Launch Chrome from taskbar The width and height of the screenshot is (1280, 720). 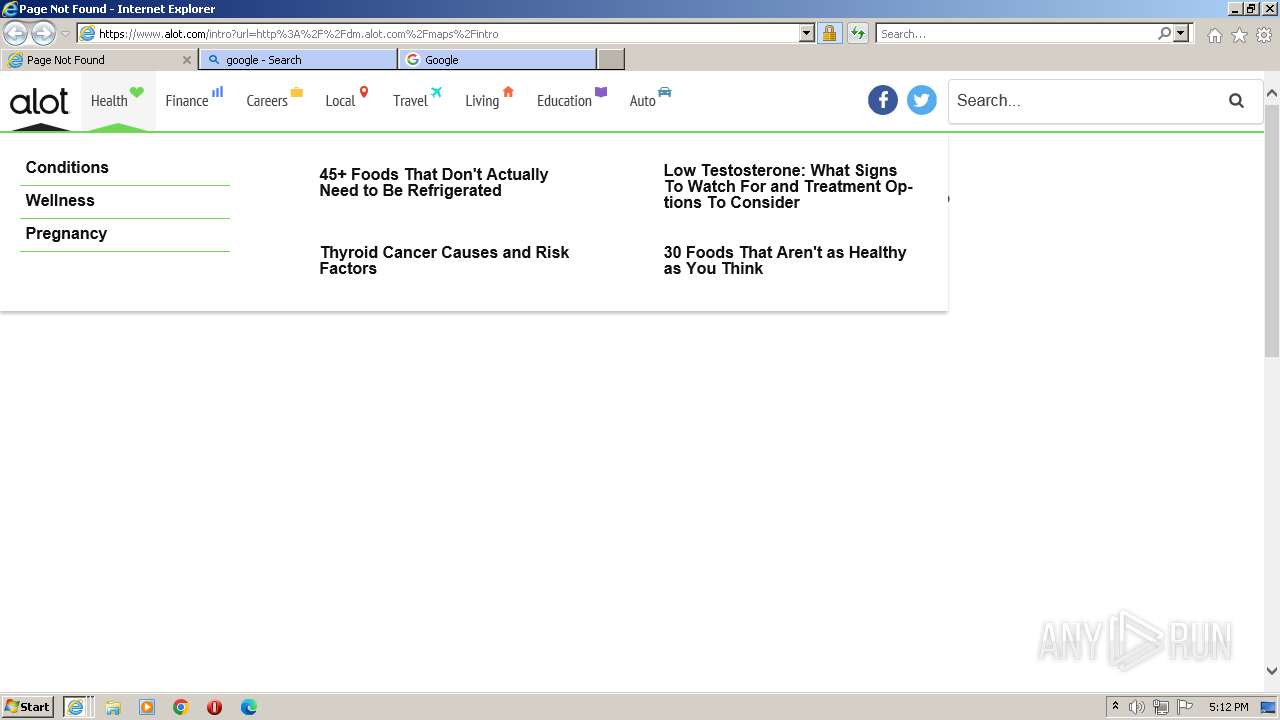click(x=181, y=707)
